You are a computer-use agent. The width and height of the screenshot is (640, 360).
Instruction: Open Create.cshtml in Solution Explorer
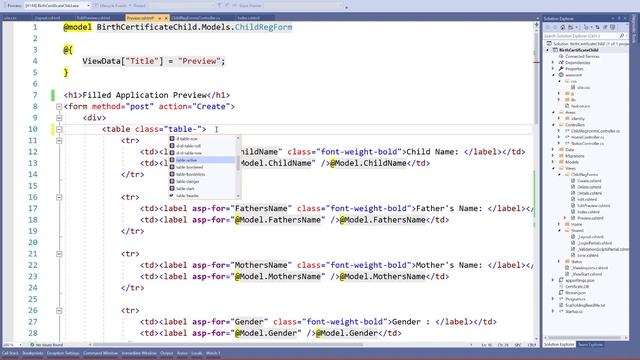(x=589, y=181)
